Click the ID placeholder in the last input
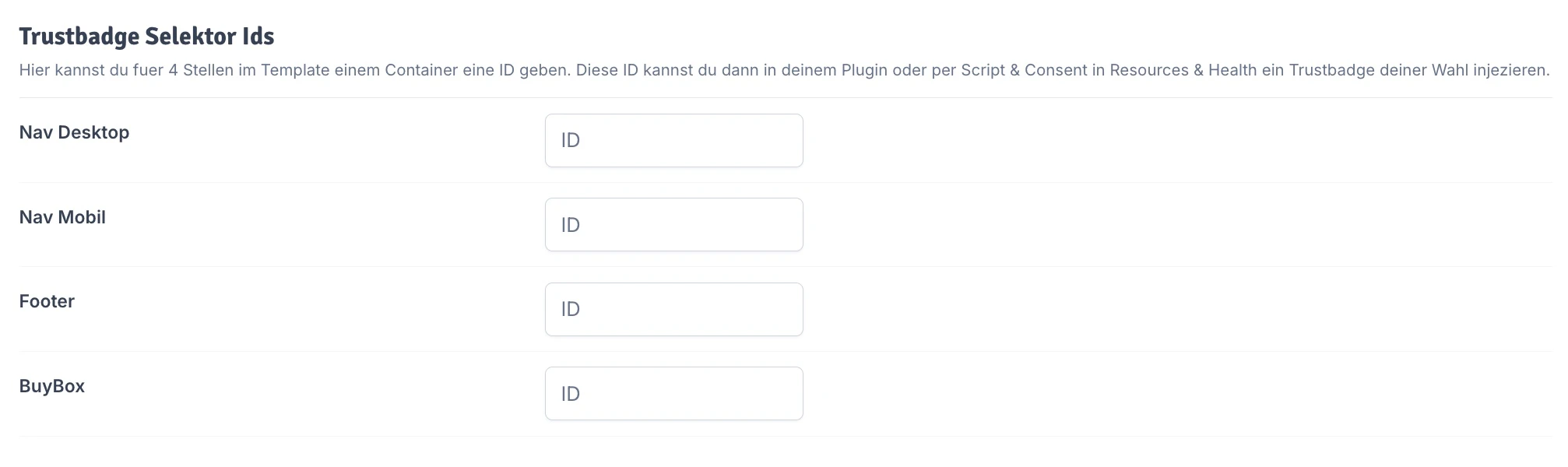Image resolution: width=1568 pixels, height=467 pixels. click(x=569, y=393)
